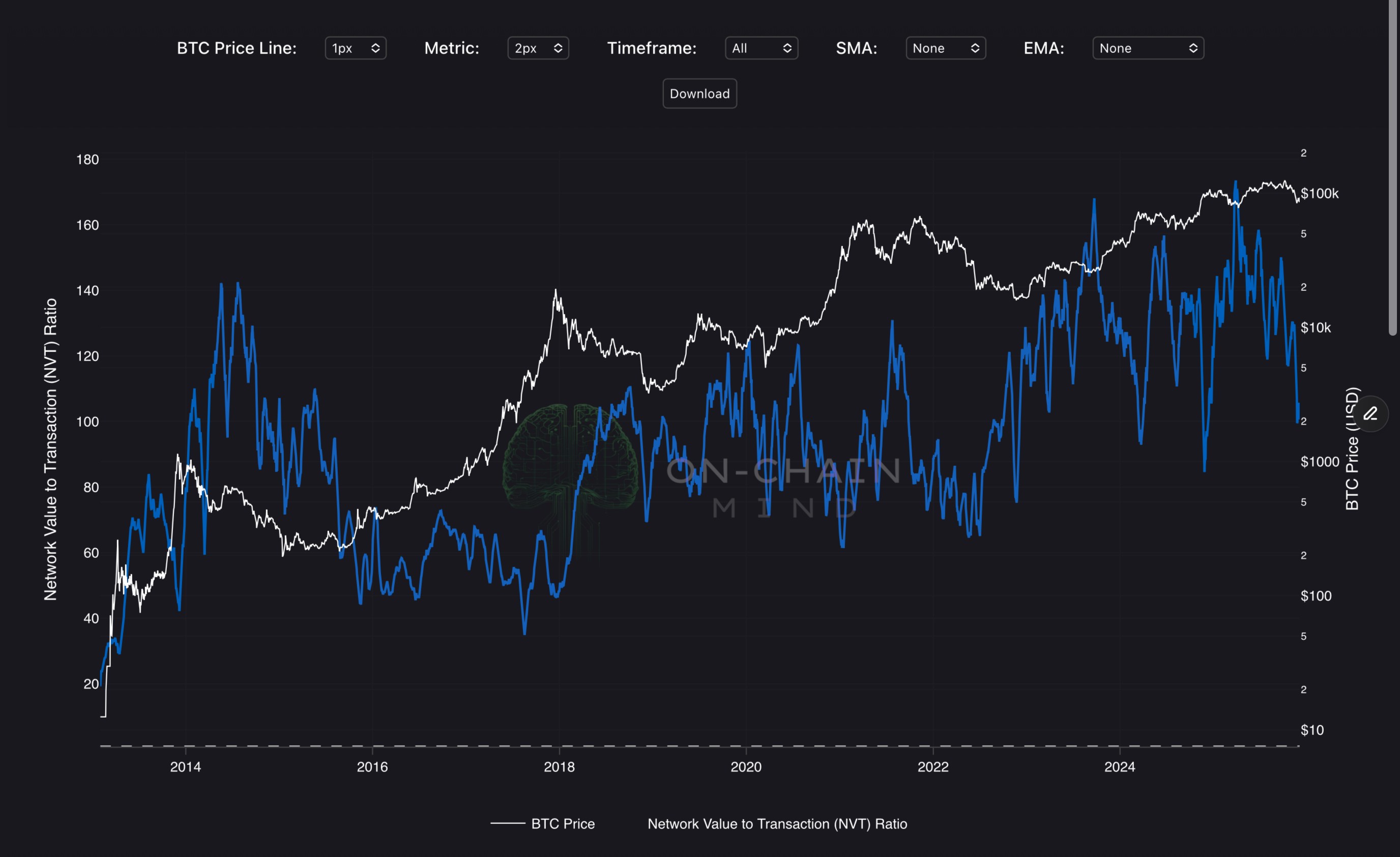The height and width of the screenshot is (857, 1400).
Task: Click the 180 tick on the left axis
Action: [87, 160]
